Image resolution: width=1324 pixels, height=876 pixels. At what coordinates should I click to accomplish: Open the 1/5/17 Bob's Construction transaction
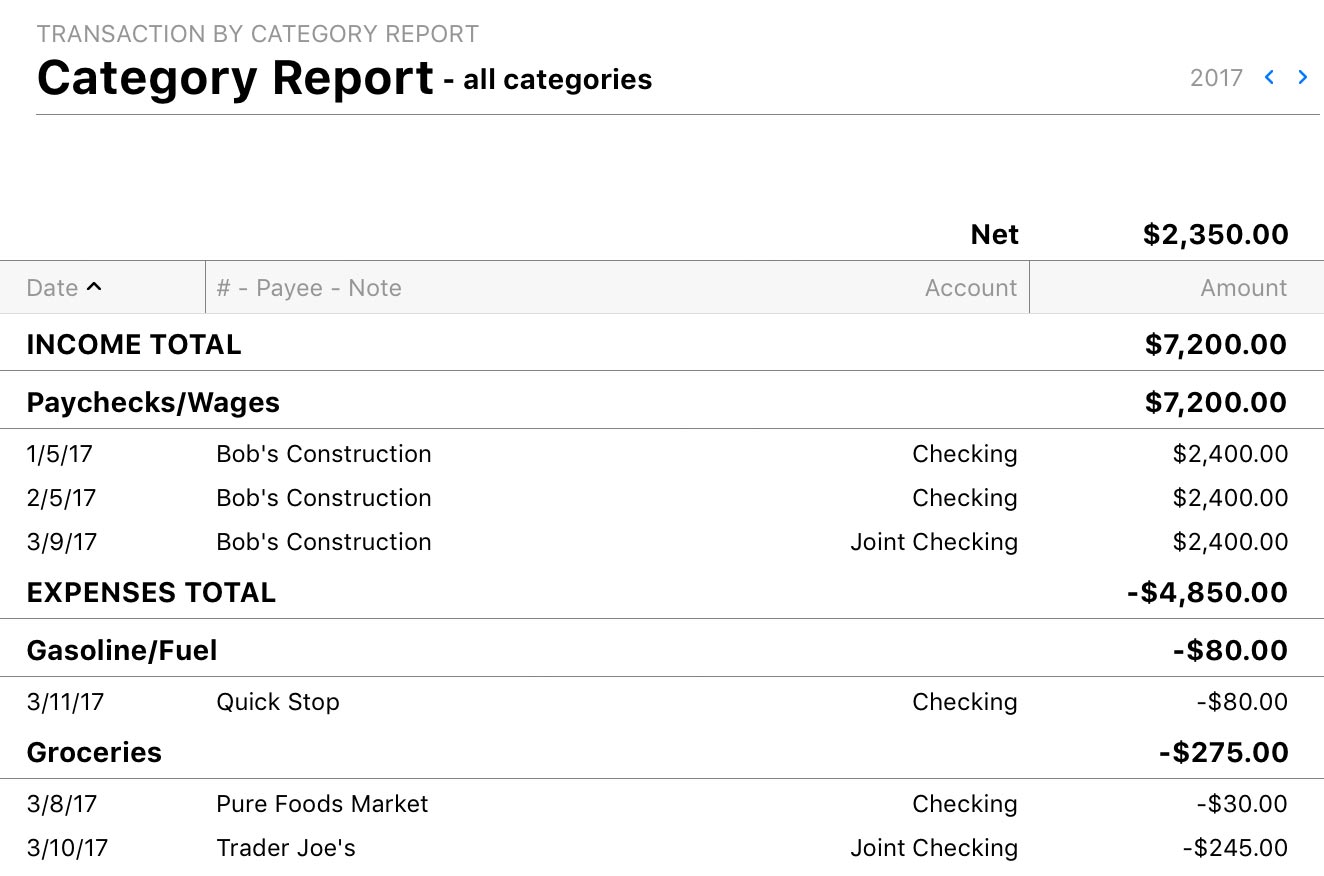point(324,454)
